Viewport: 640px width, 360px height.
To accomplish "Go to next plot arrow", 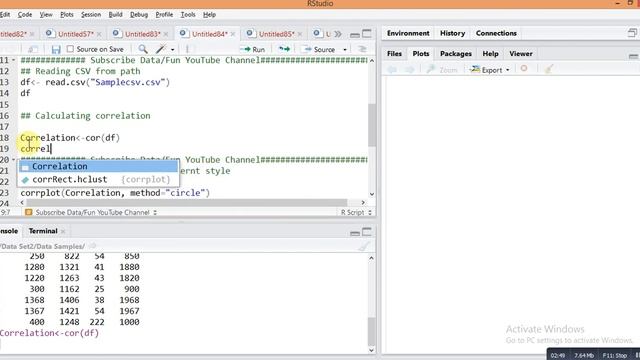I will [409, 70].
